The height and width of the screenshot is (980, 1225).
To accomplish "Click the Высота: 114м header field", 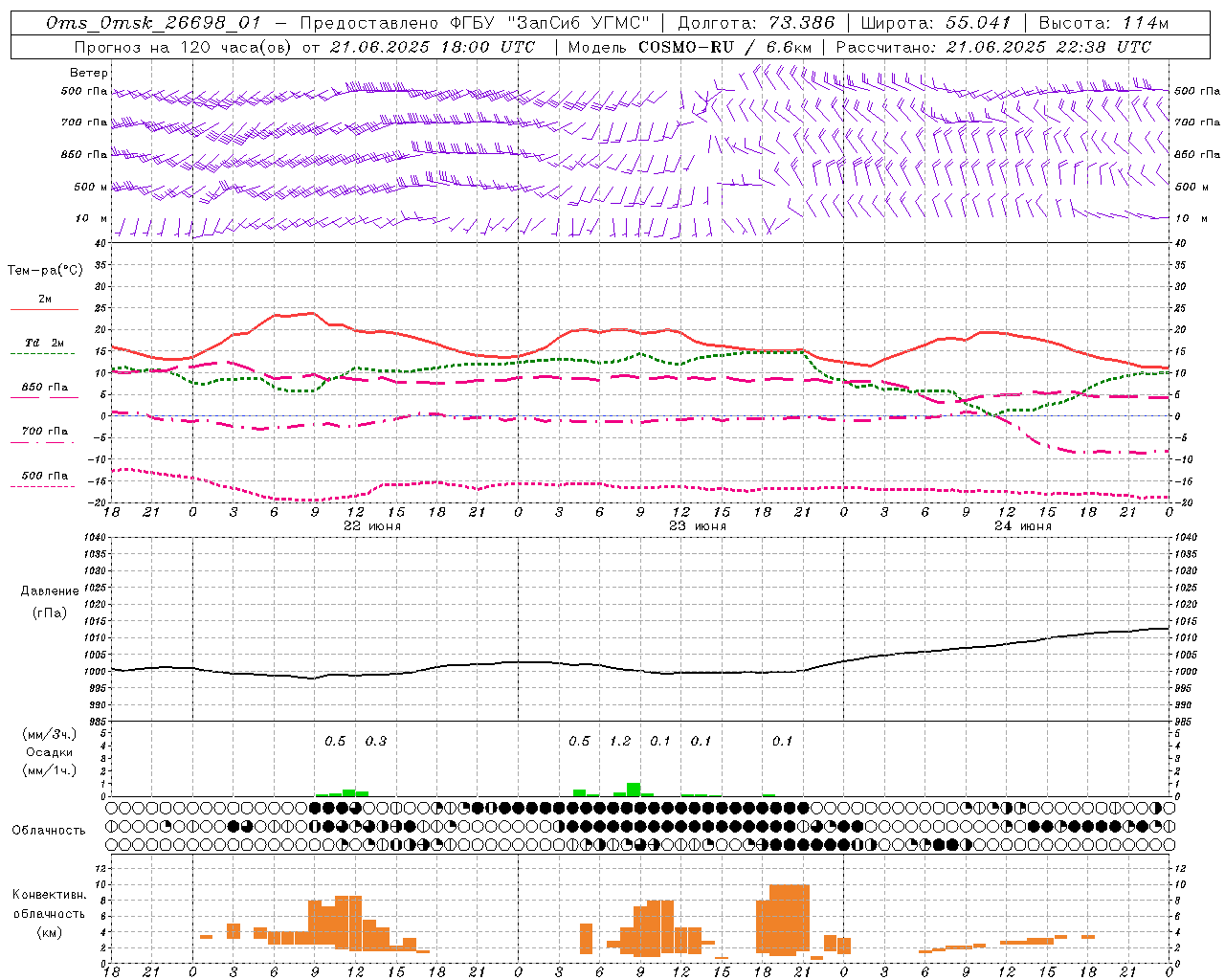I will point(1103,23).
